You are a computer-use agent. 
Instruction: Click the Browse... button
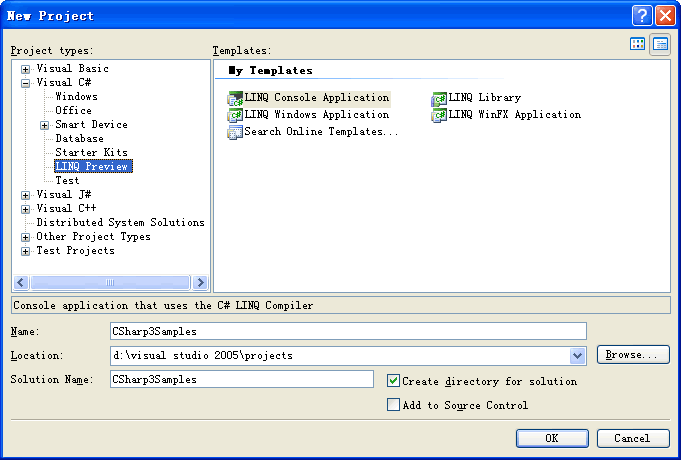tap(633, 355)
